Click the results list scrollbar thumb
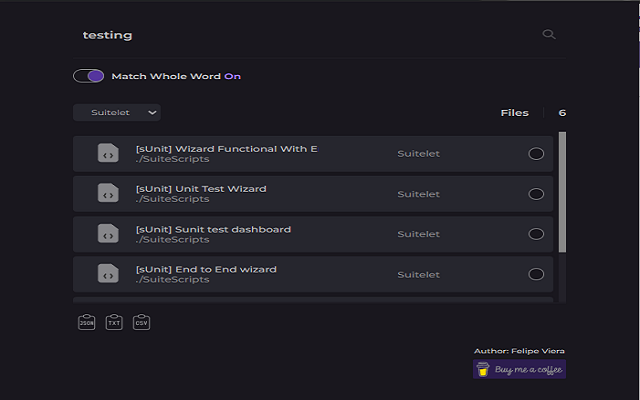Image resolution: width=640 pixels, height=400 pixels. tap(562, 192)
